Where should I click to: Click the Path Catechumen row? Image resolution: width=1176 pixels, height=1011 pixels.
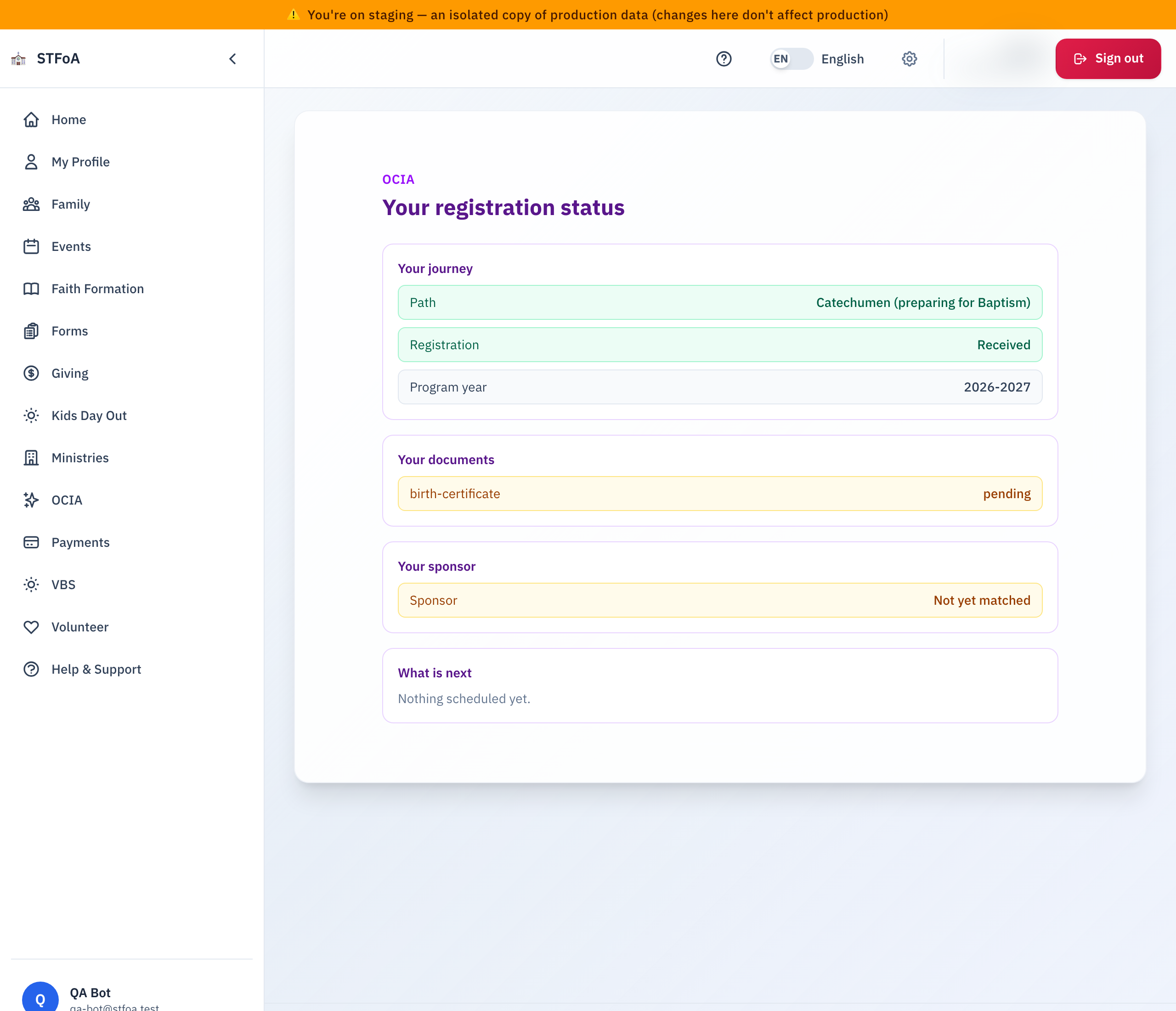[720, 302]
